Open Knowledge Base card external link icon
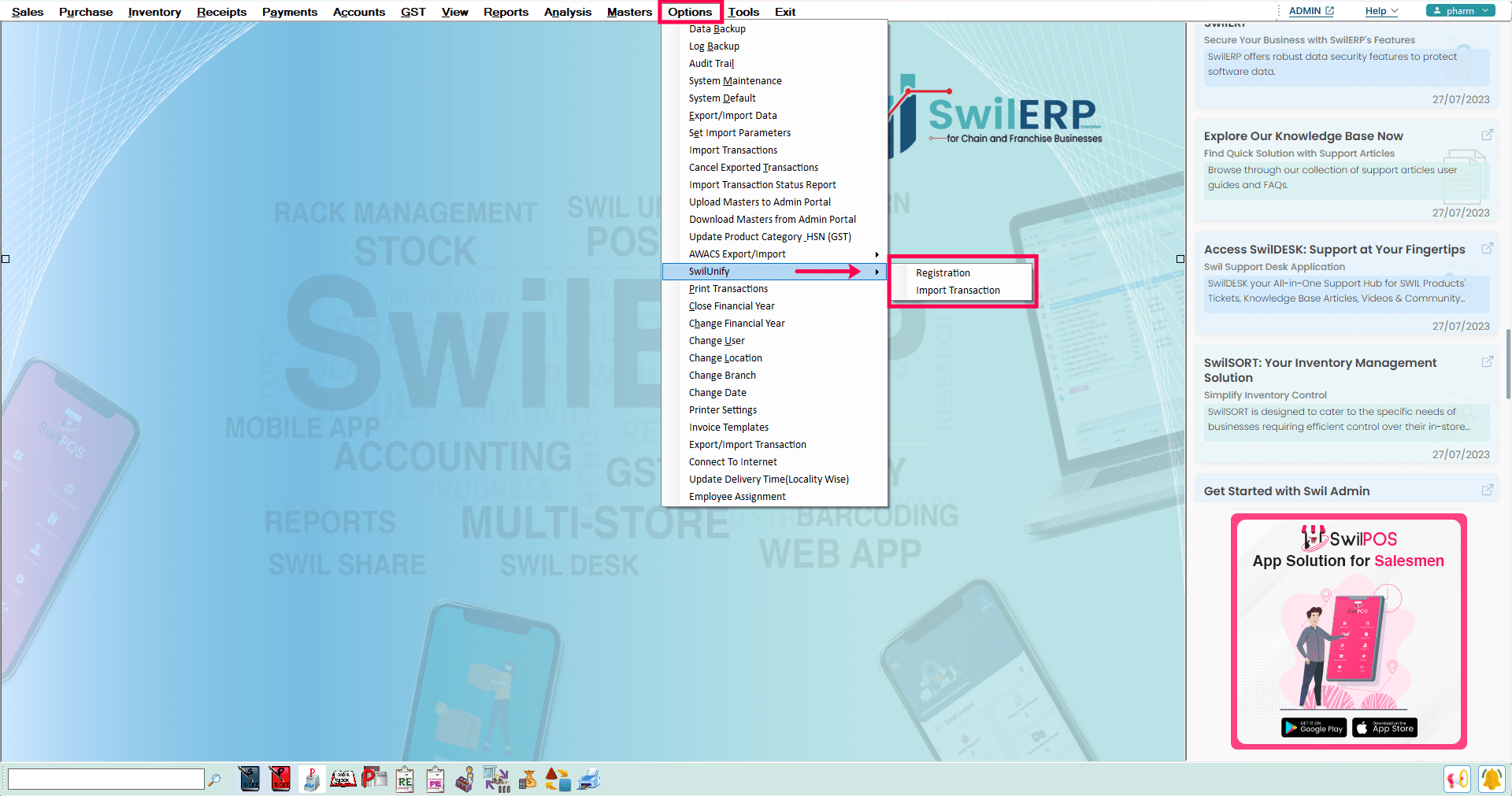Viewport: 1512px width, 796px height. pos(1488,135)
